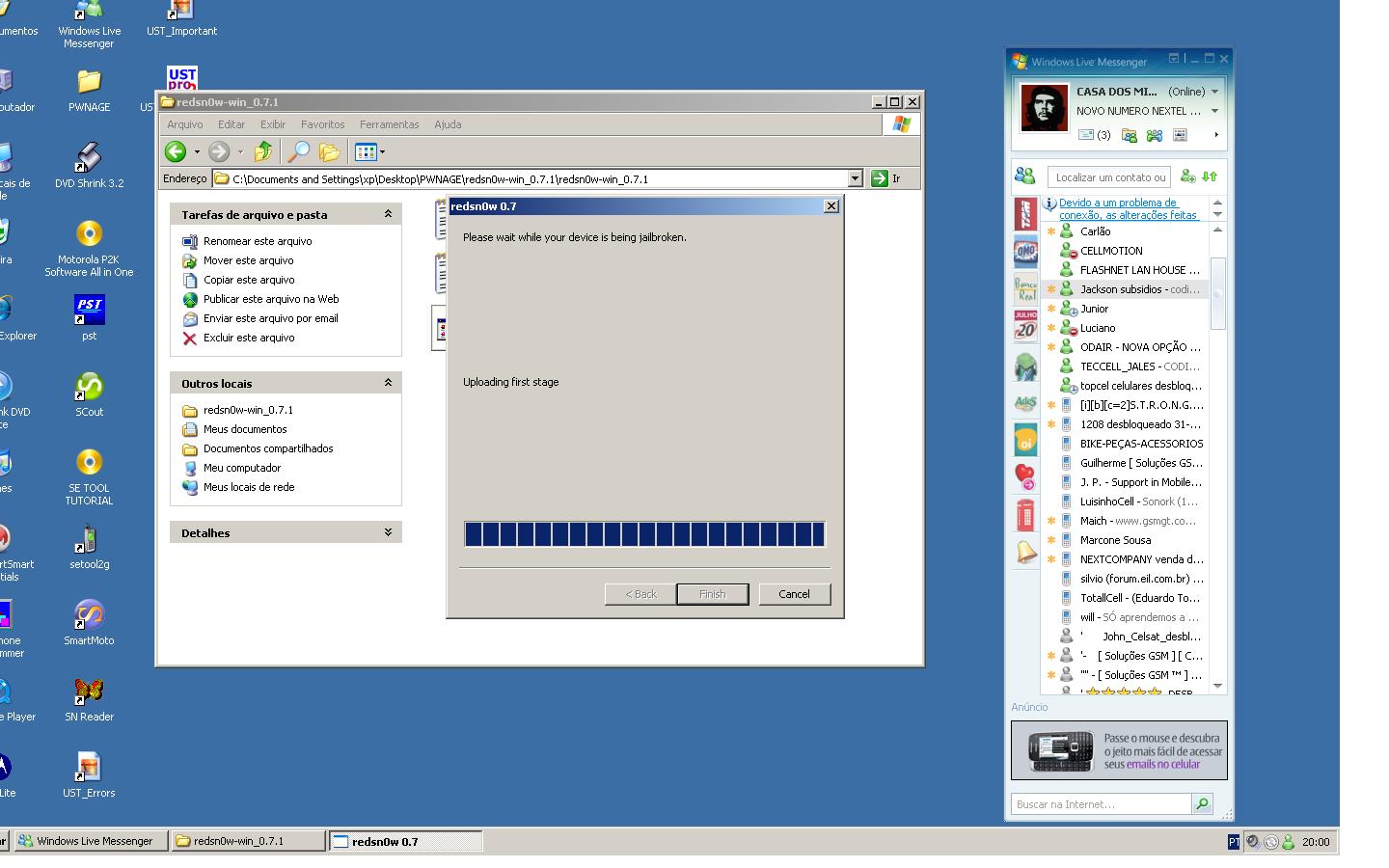This screenshot has width=1389, height=868.
Task: Click the redsn0w jailbreak progress bar
Action: (x=644, y=534)
